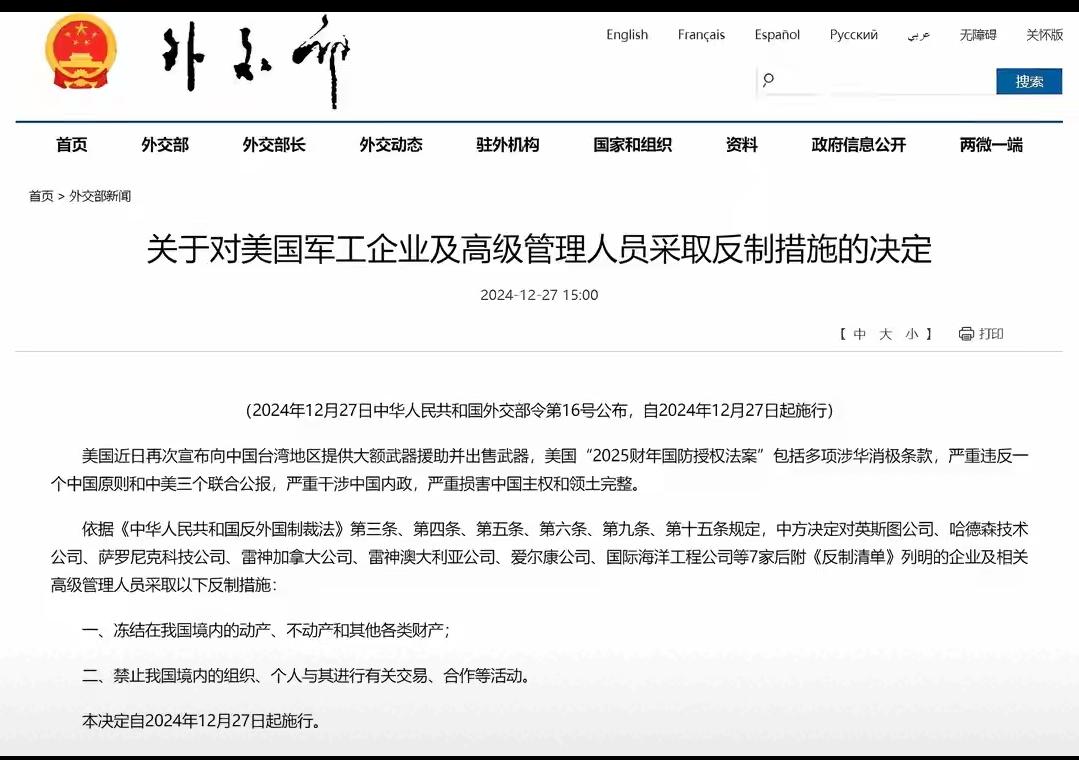The image size is (1079, 760).
Task: Click the magnifier icon in search box
Action: pos(768,81)
